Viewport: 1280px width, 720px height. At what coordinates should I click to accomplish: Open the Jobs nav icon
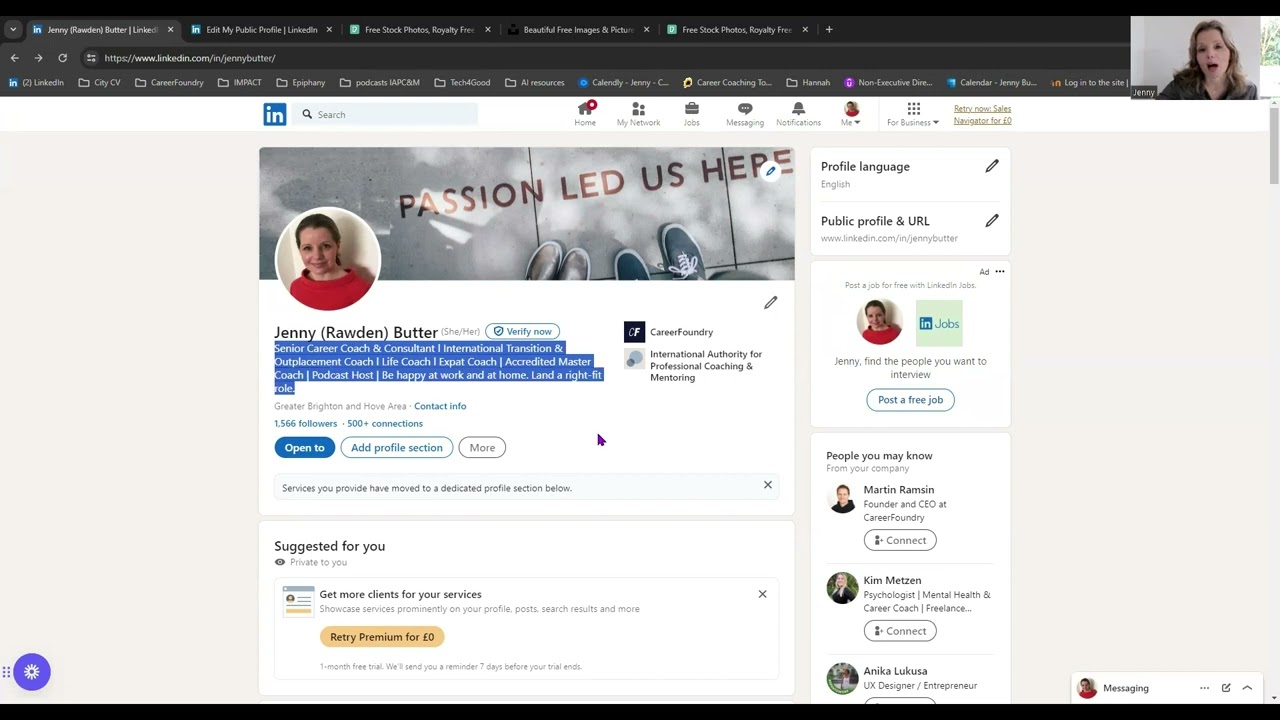tap(691, 114)
